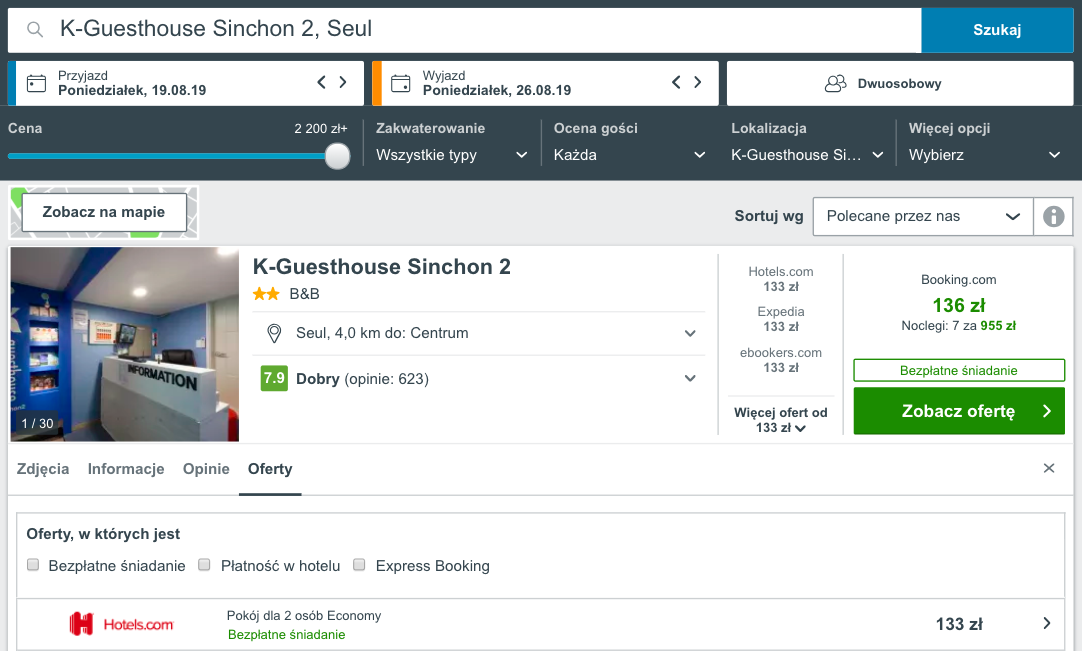Image resolution: width=1082 pixels, height=651 pixels.
Task: Click the Zobacz na mapie button
Action: click(x=104, y=212)
